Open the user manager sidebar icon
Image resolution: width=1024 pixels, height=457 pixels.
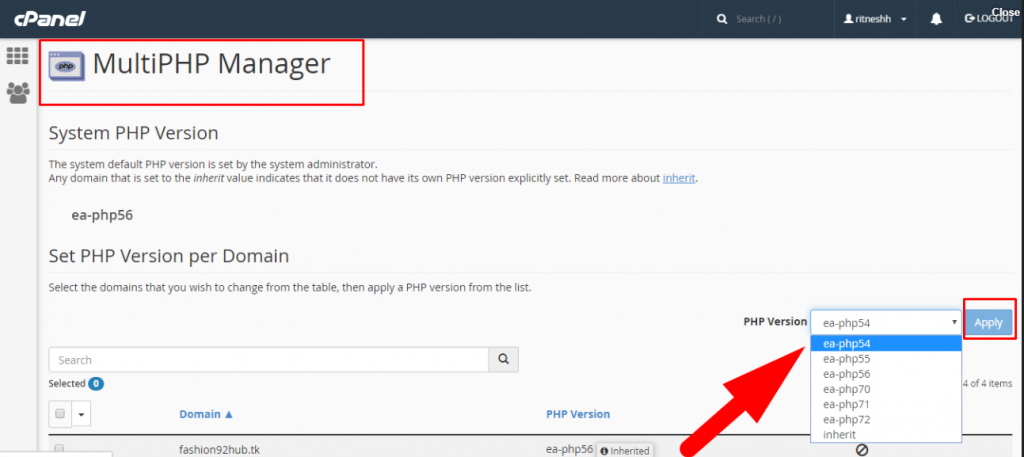coord(18,93)
